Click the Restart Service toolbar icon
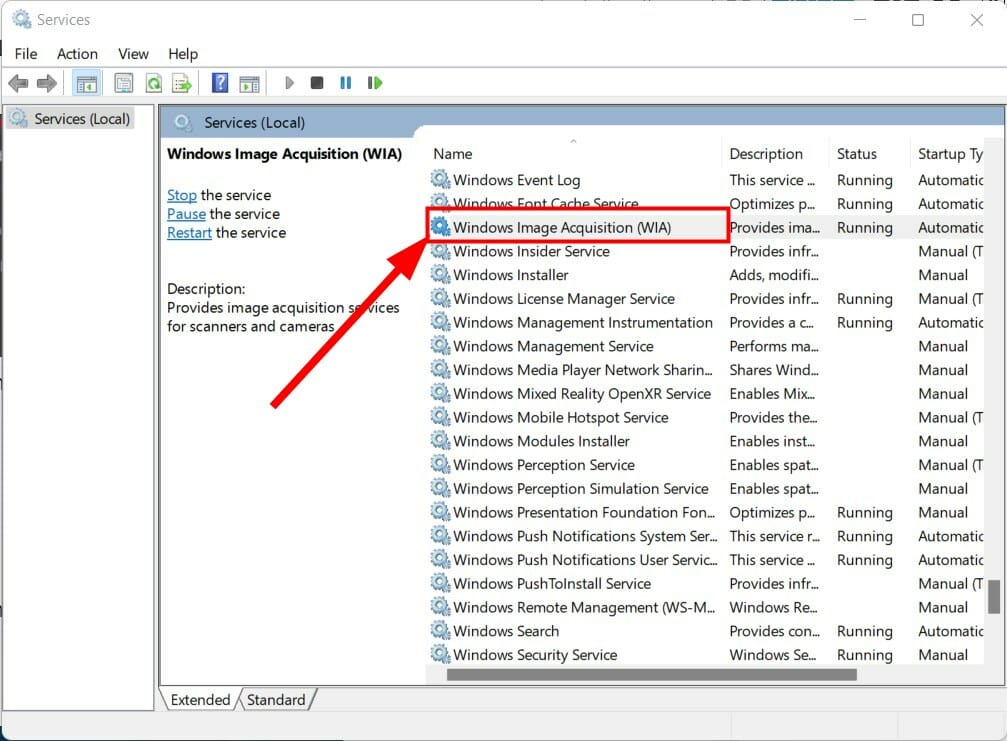 click(375, 83)
